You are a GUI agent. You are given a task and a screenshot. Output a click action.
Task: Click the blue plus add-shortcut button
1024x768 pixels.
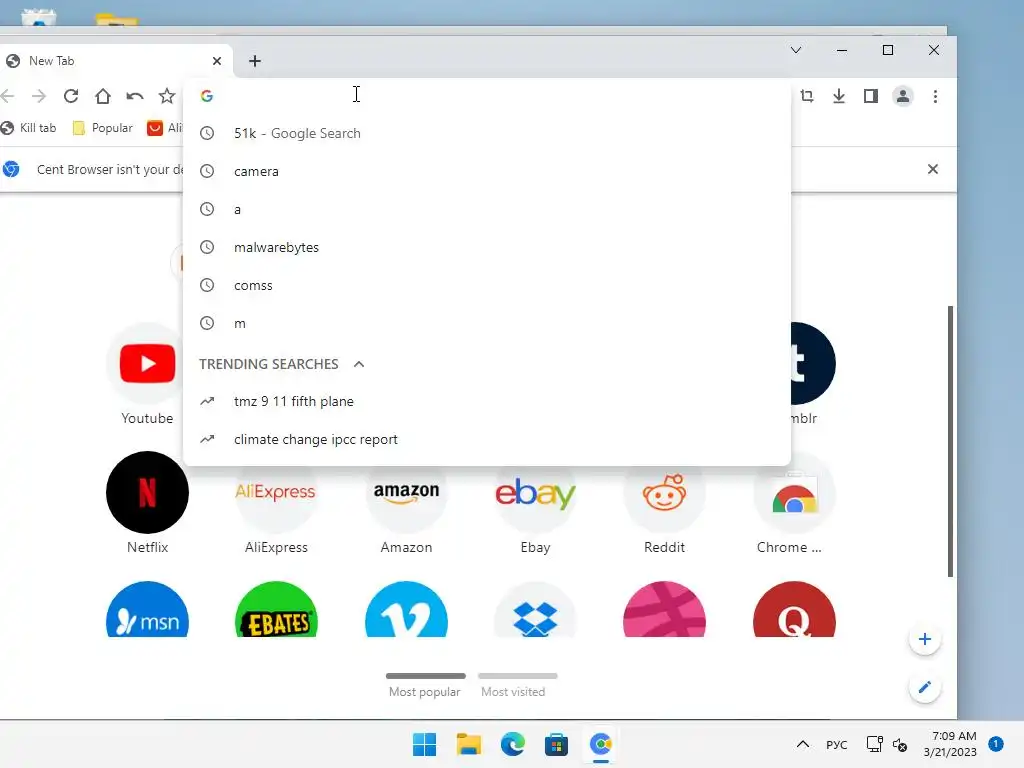(924, 639)
